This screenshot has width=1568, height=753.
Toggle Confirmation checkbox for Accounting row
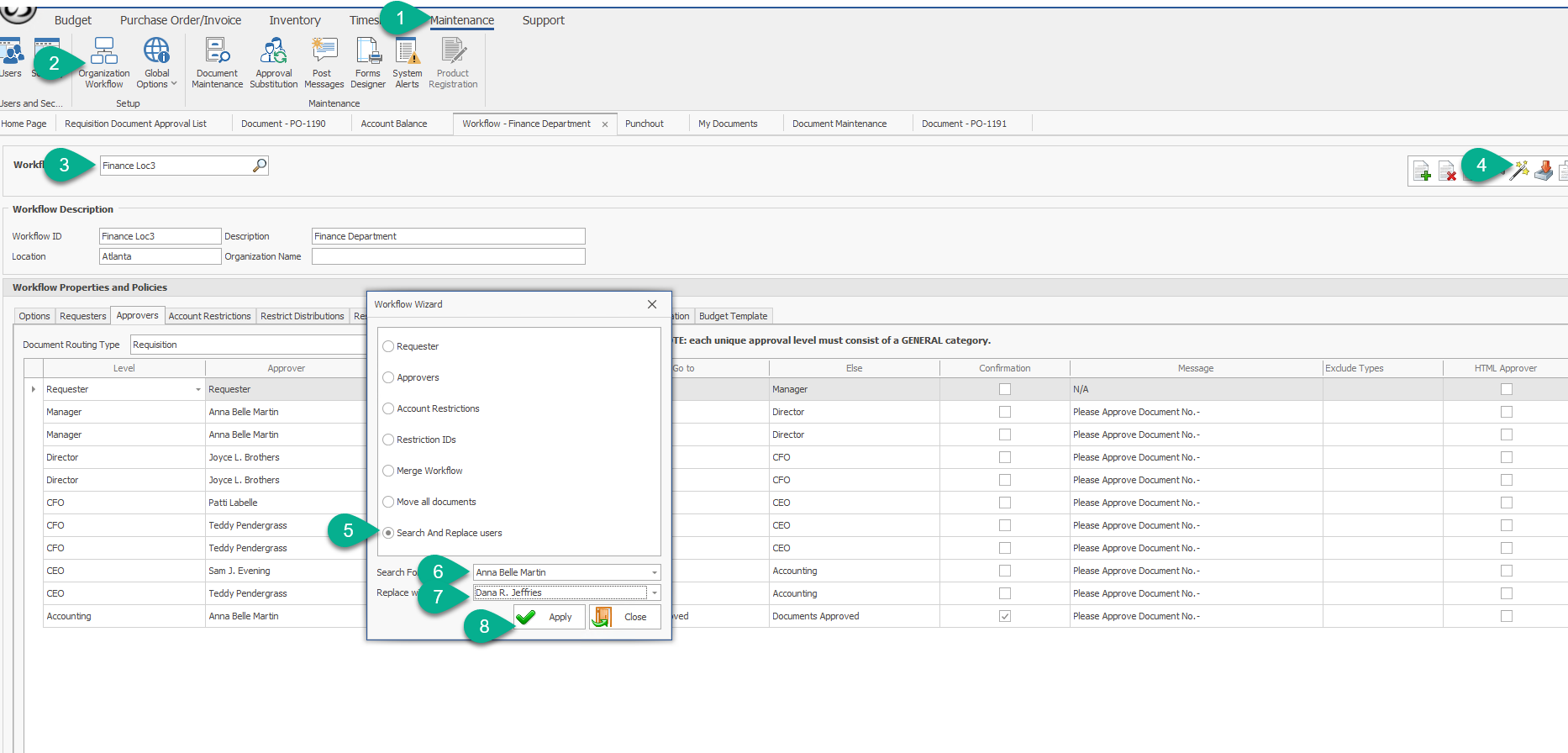[x=1004, y=616]
